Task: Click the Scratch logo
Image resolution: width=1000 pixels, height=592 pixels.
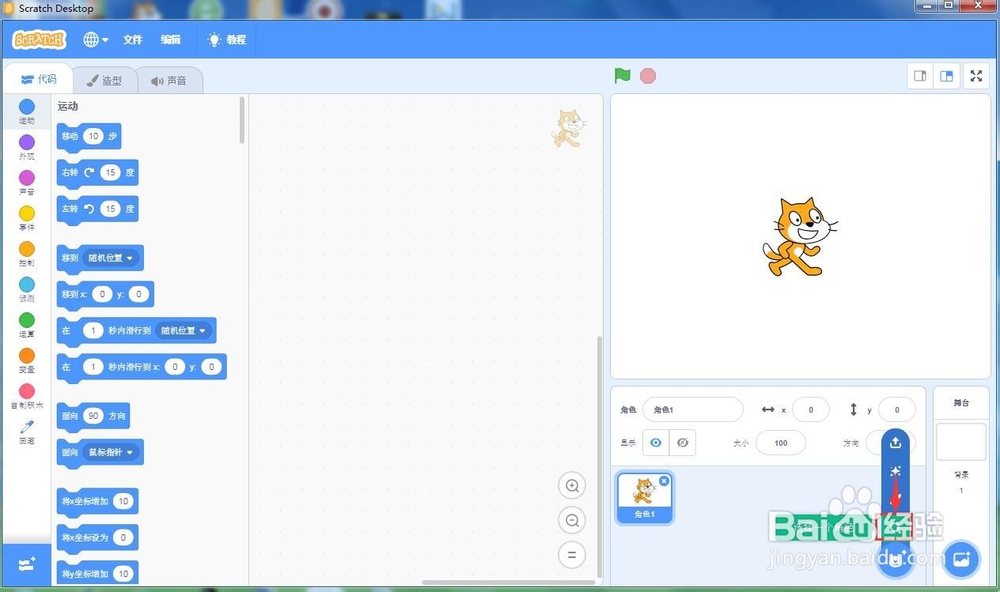Action: pos(39,40)
